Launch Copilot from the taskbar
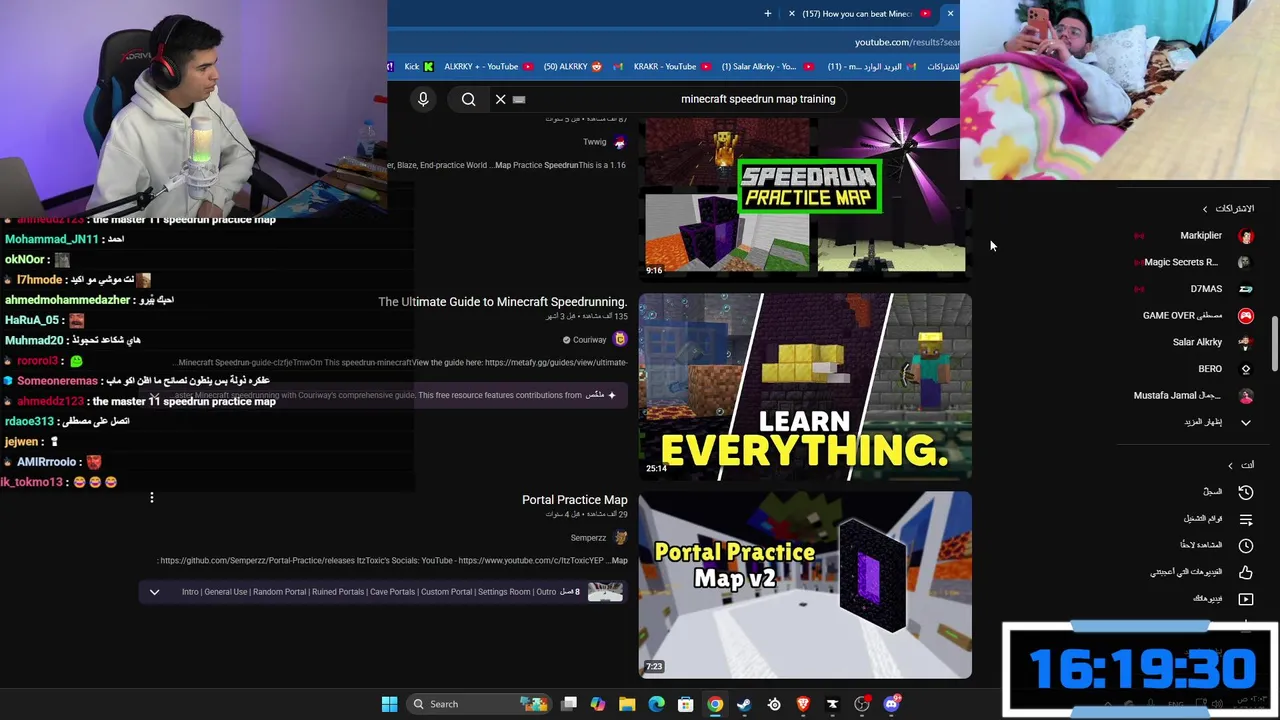The width and height of the screenshot is (1280, 720). pos(598,704)
